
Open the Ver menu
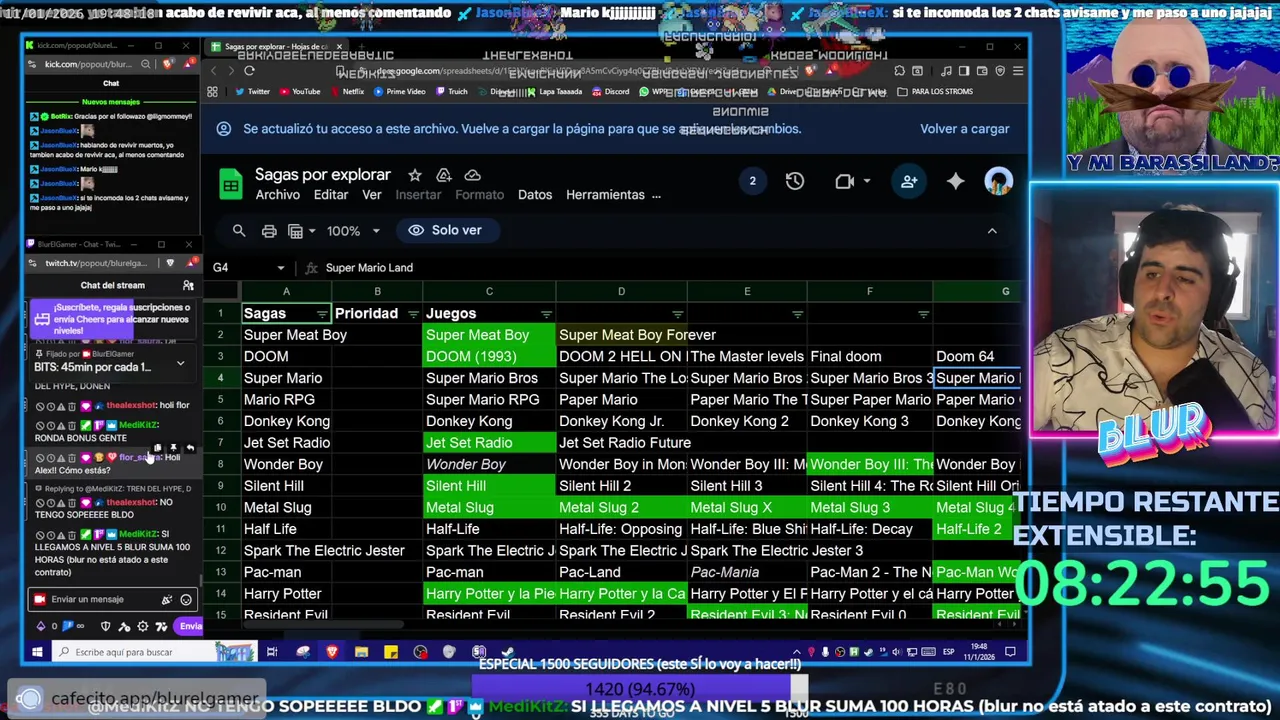pos(372,195)
